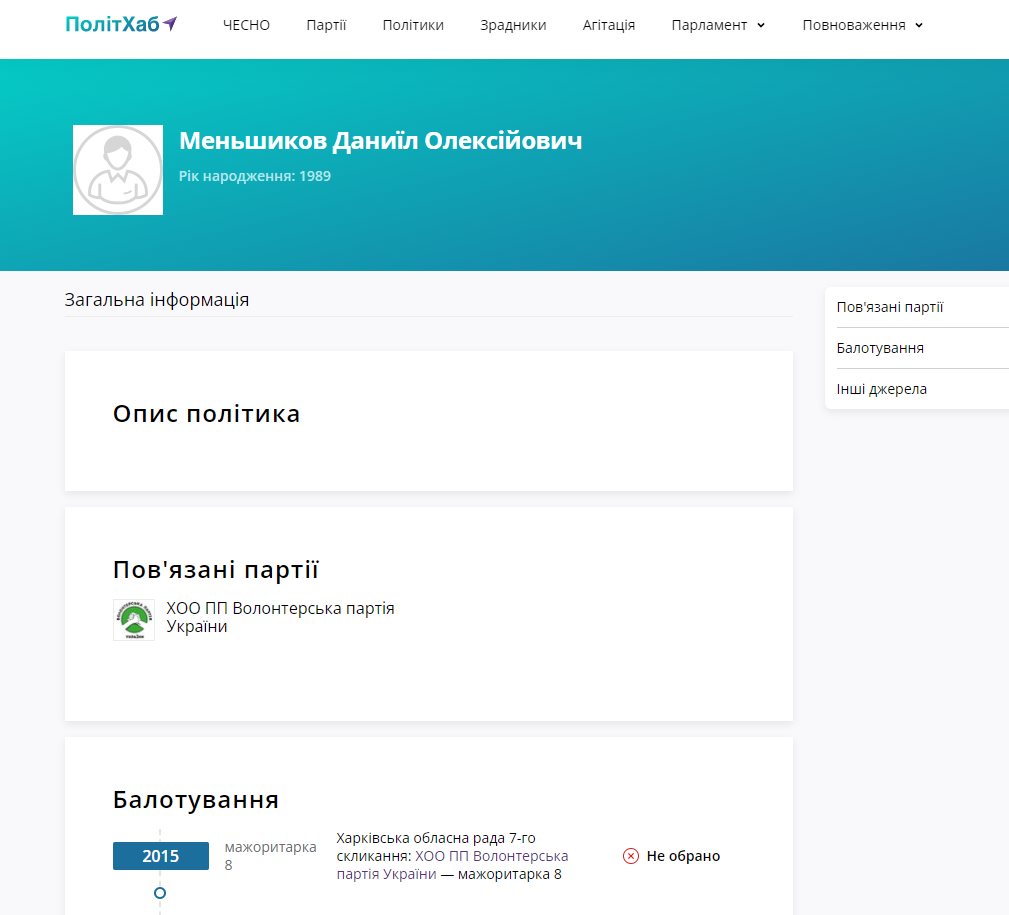Click the Не обрано status text

[x=683, y=856]
